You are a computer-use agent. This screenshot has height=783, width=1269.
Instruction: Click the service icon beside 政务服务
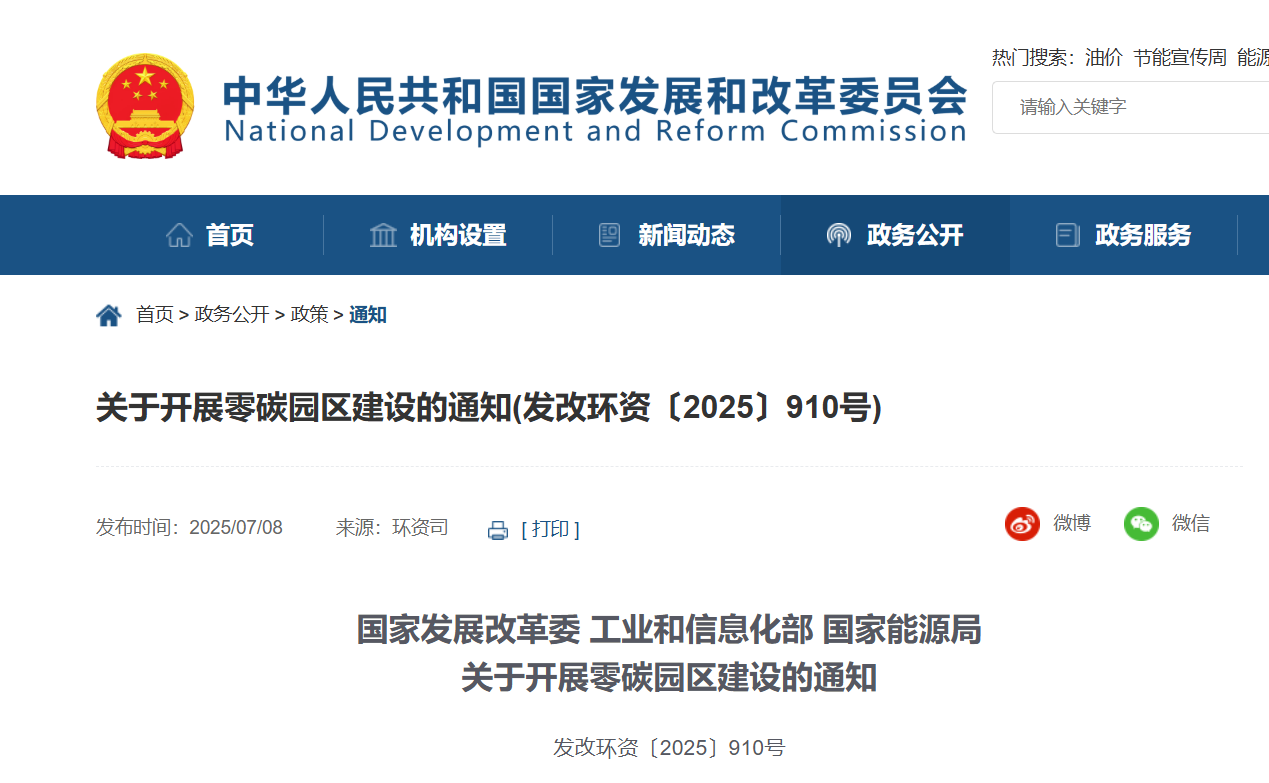click(1068, 235)
